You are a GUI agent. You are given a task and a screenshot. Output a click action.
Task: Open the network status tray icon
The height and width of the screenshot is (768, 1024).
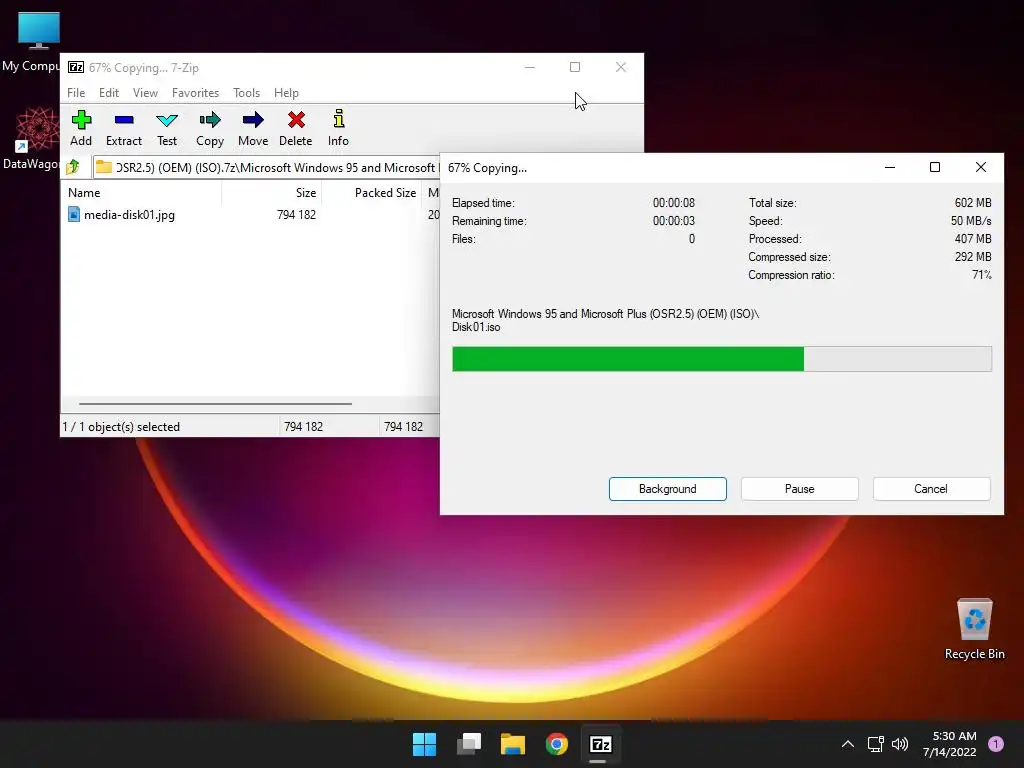(875, 744)
